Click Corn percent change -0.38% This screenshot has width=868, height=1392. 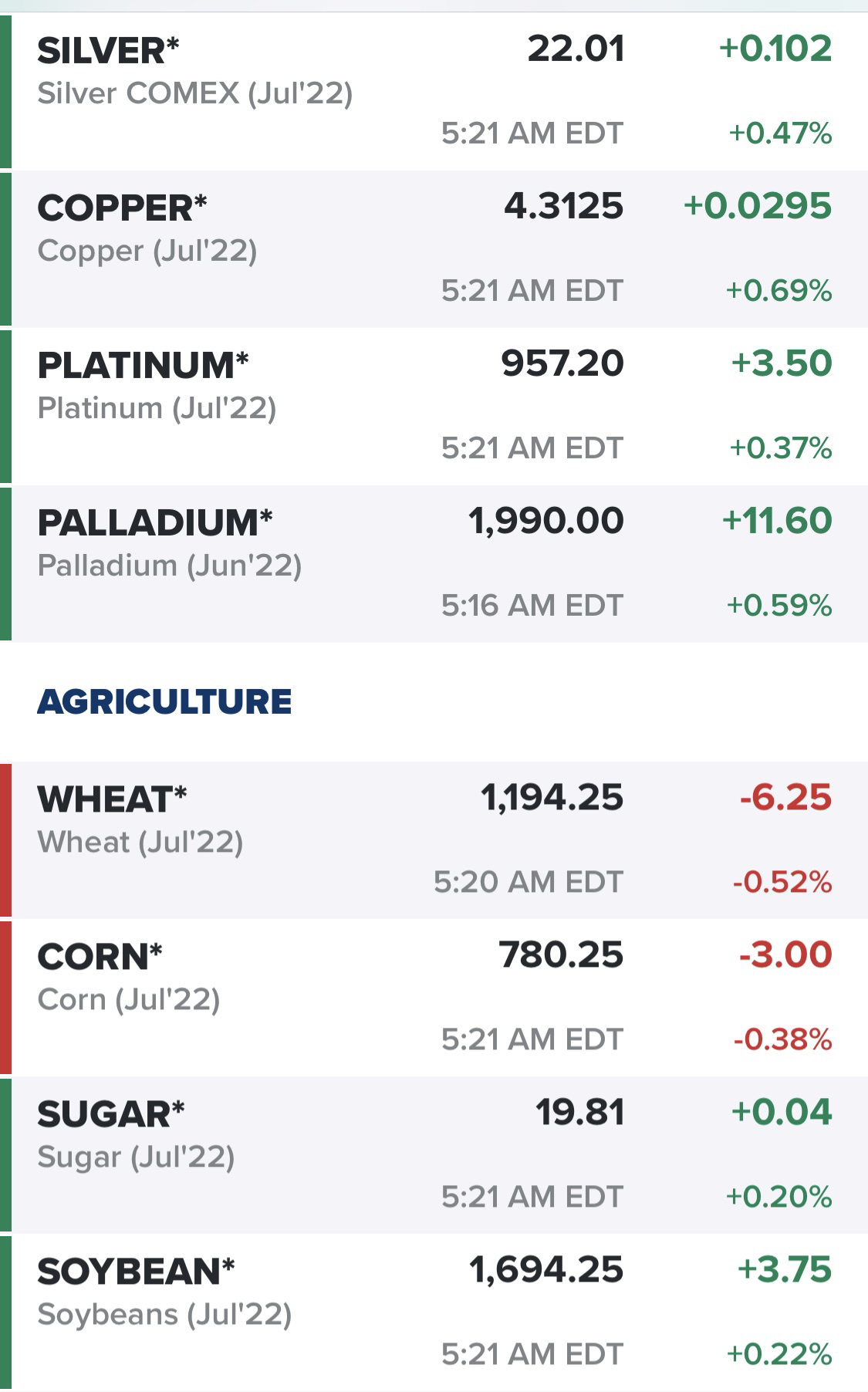(x=782, y=1039)
